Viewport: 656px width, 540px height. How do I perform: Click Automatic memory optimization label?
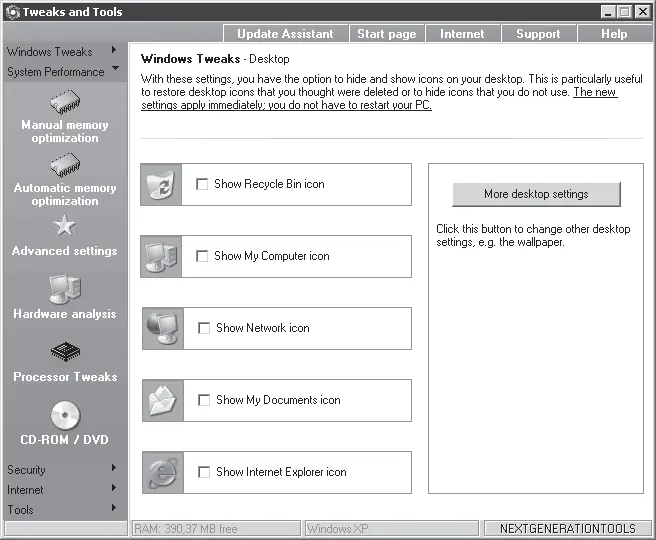[x=65, y=195]
